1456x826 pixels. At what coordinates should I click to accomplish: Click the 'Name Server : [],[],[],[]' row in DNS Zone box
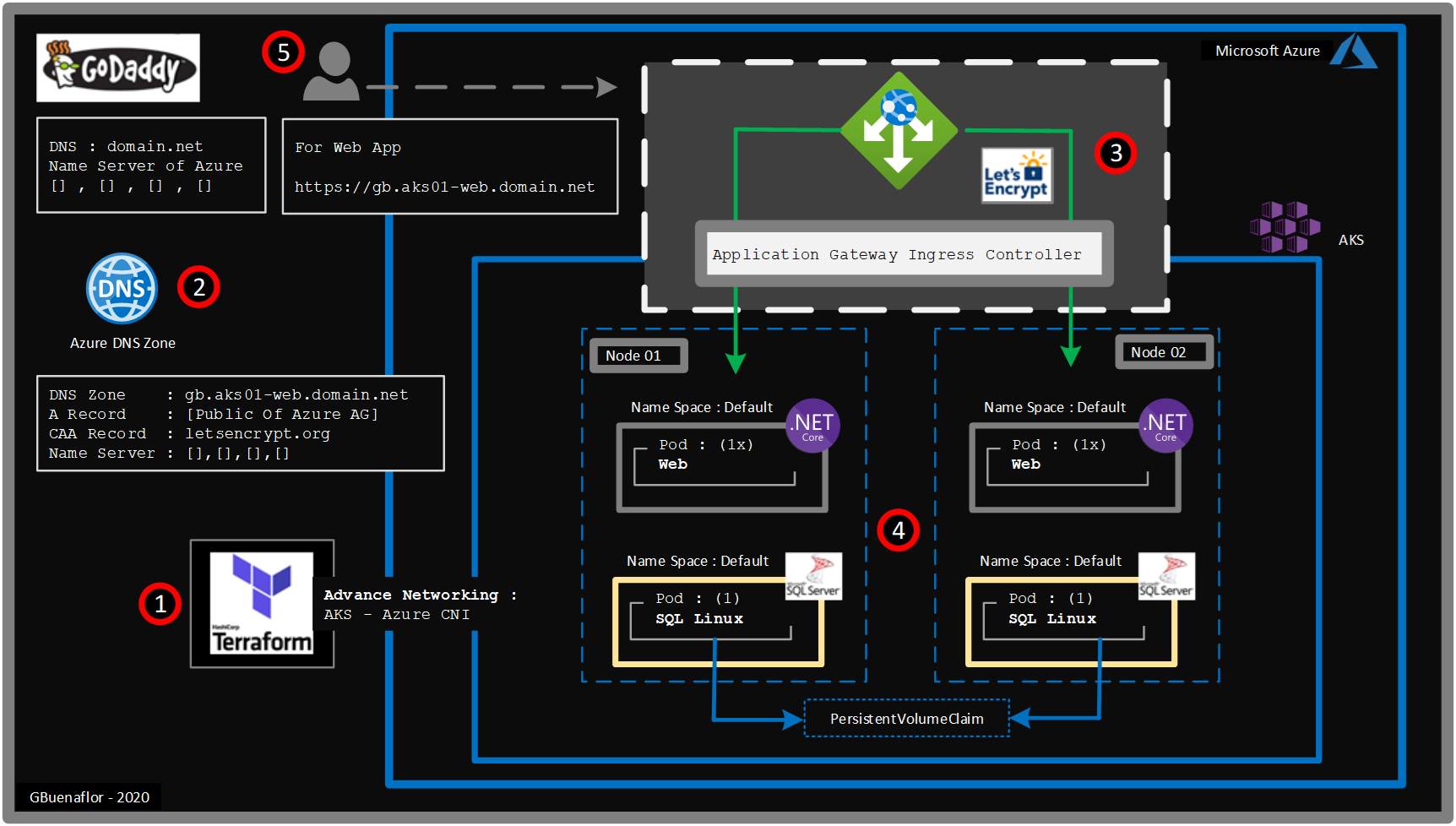[x=169, y=453]
